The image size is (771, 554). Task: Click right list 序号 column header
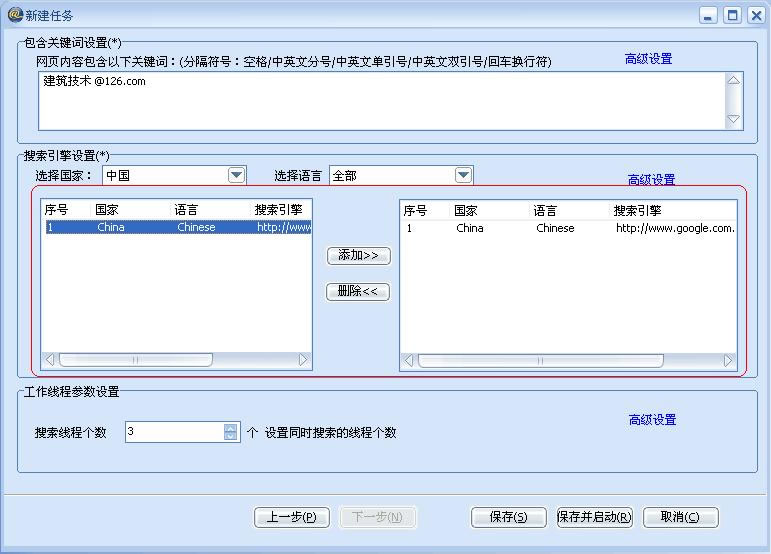[415, 211]
